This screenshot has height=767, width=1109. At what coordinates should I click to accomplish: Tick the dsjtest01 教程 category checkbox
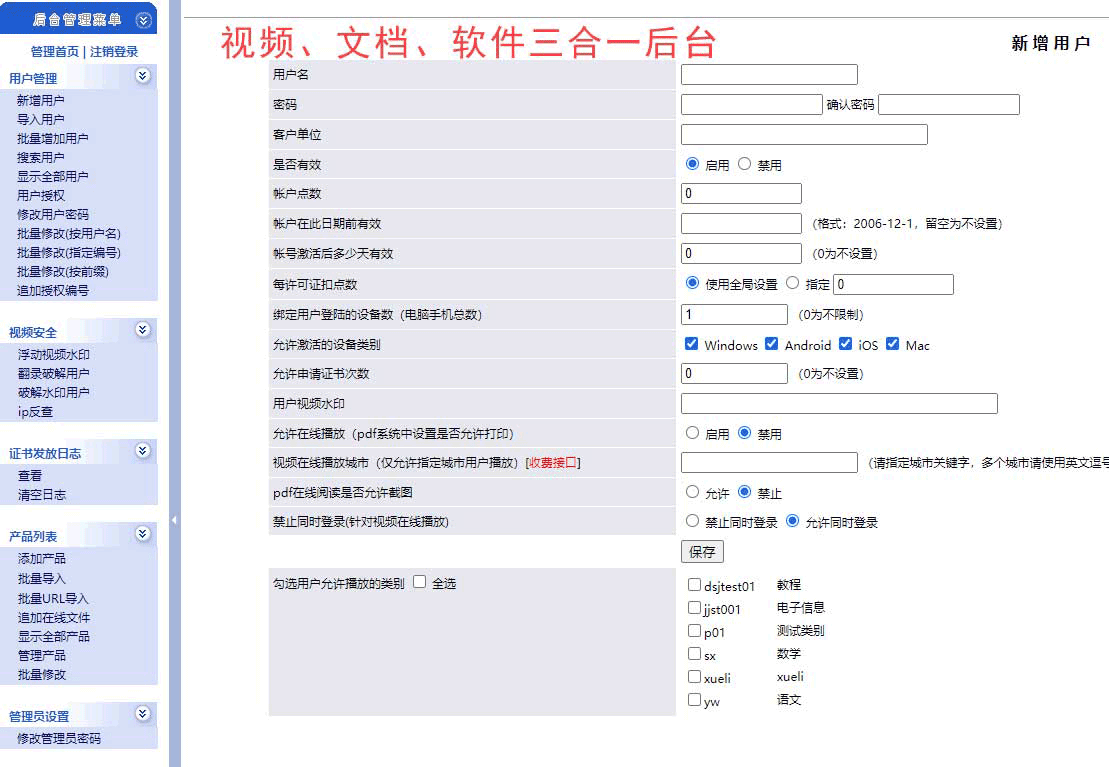click(694, 585)
